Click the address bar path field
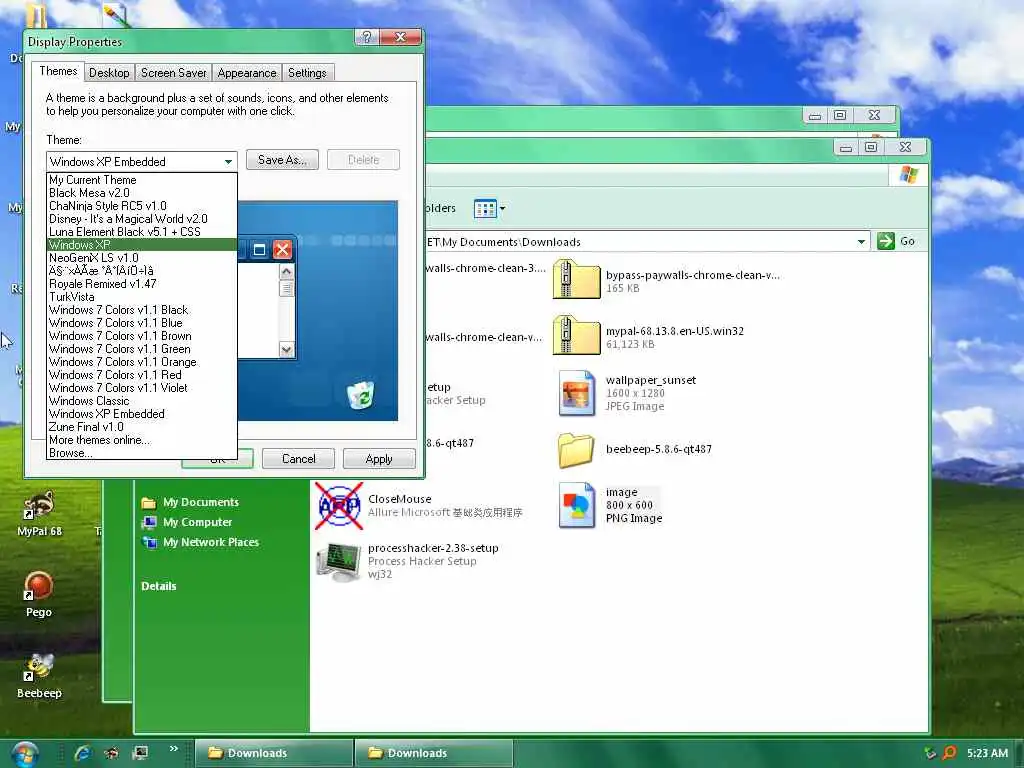This screenshot has height=768, width=1024. tap(640, 242)
